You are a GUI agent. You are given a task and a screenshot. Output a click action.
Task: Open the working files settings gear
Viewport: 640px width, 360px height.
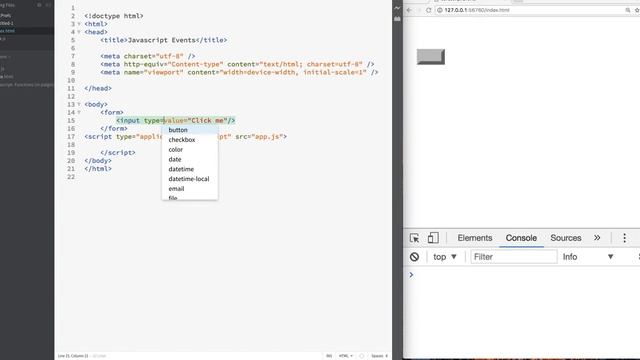click(40, 5)
